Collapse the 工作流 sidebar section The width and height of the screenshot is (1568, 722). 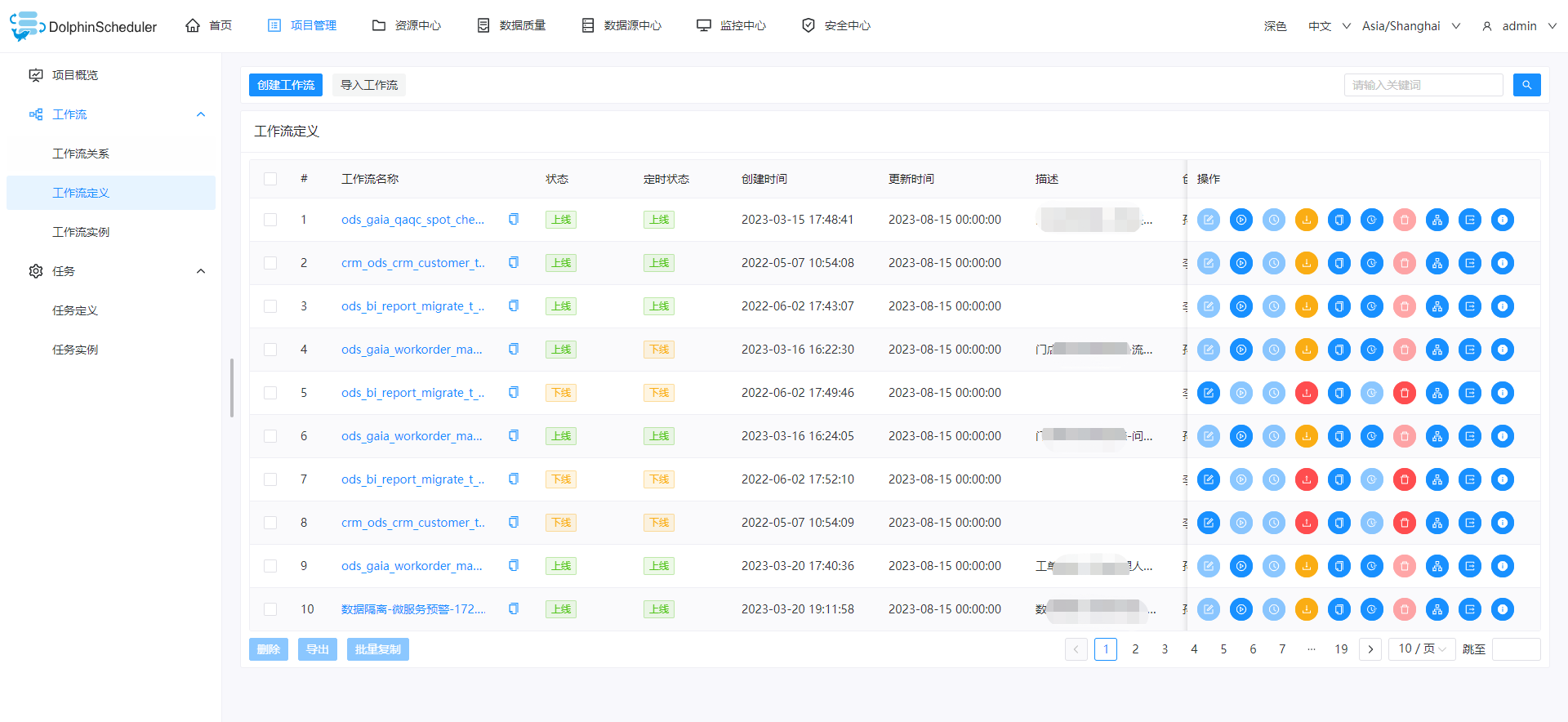200,114
